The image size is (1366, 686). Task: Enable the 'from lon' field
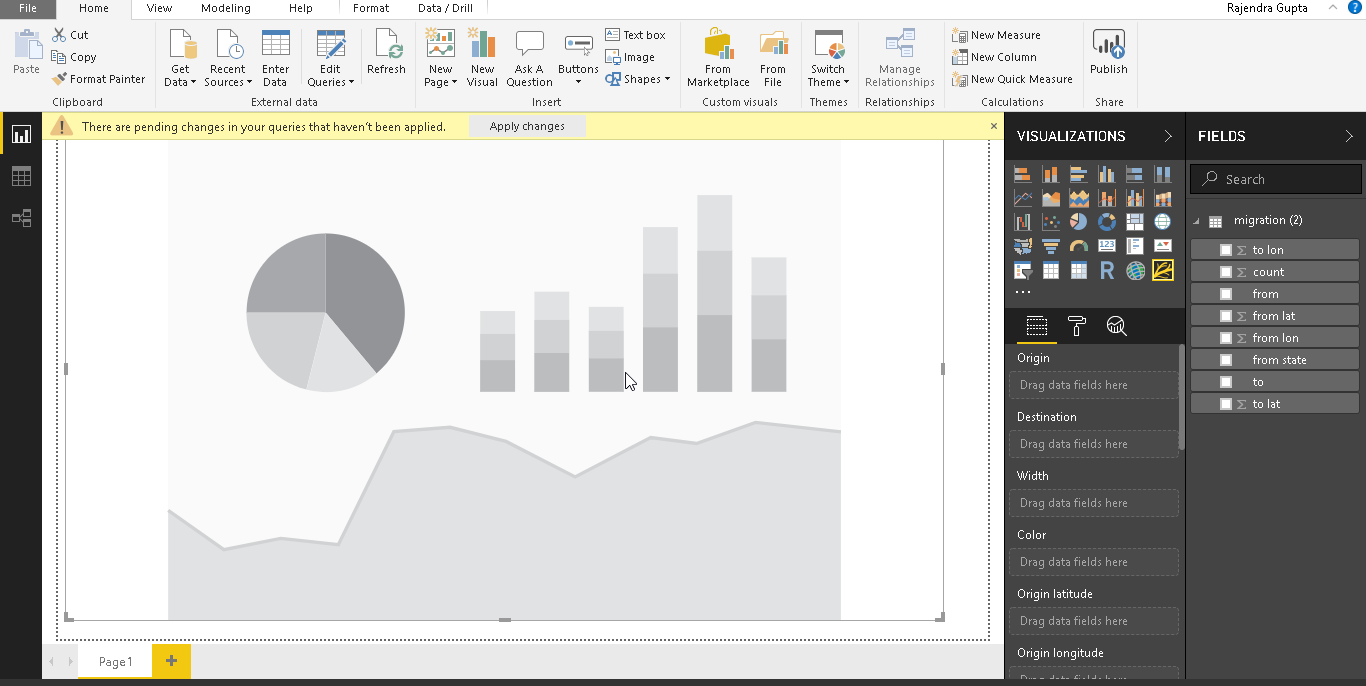click(x=1226, y=338)
